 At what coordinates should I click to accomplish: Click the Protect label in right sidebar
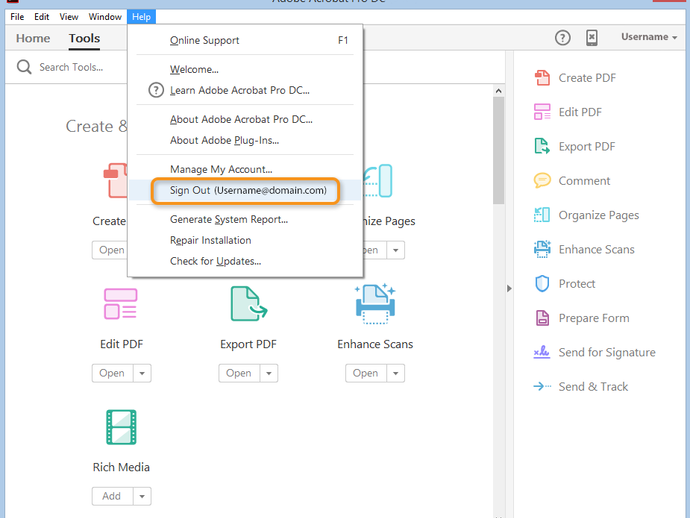click(576, 284)
